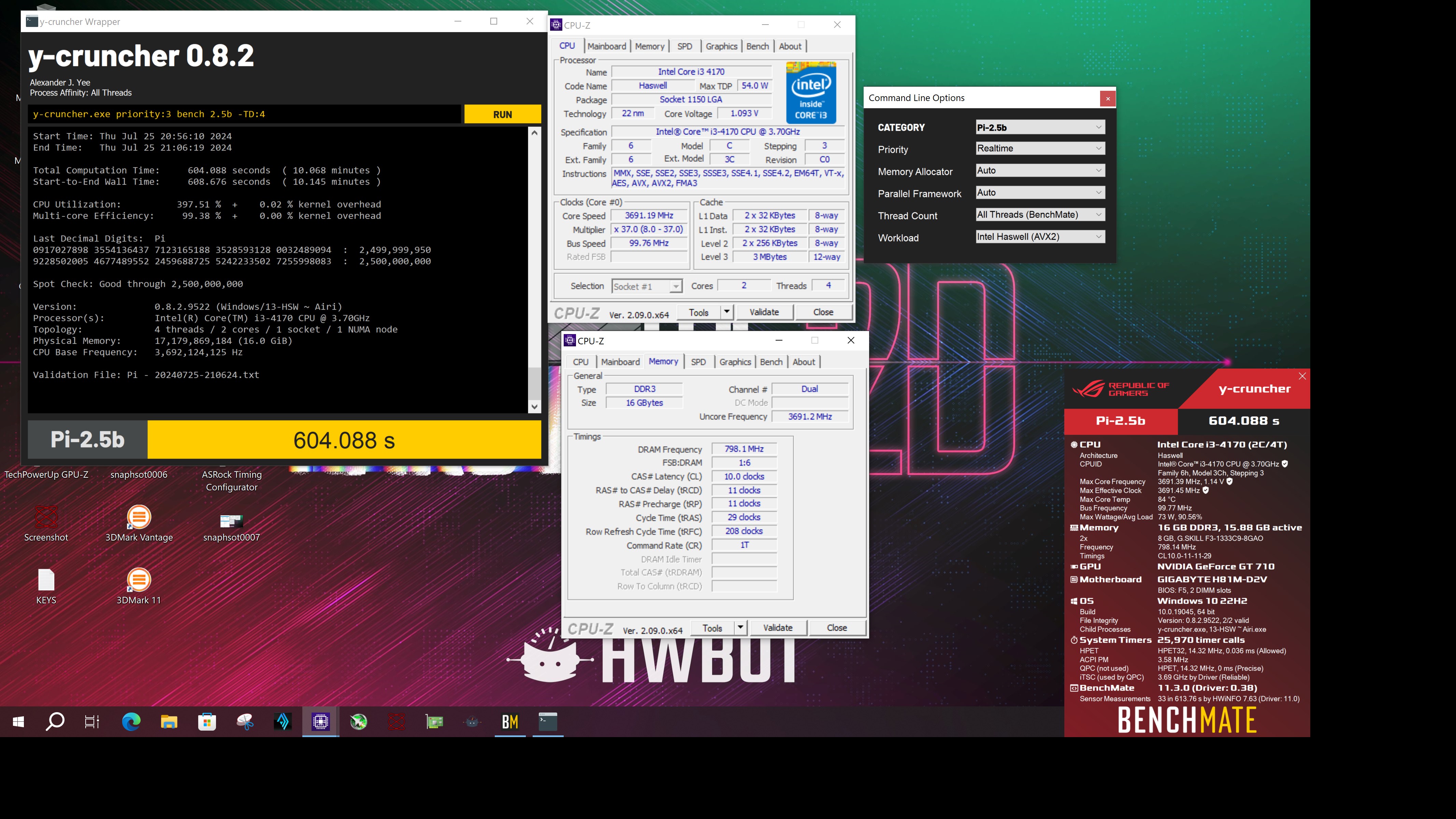Open the Thread Count dropdown

pyautogui.click(x=1040, y=214)
